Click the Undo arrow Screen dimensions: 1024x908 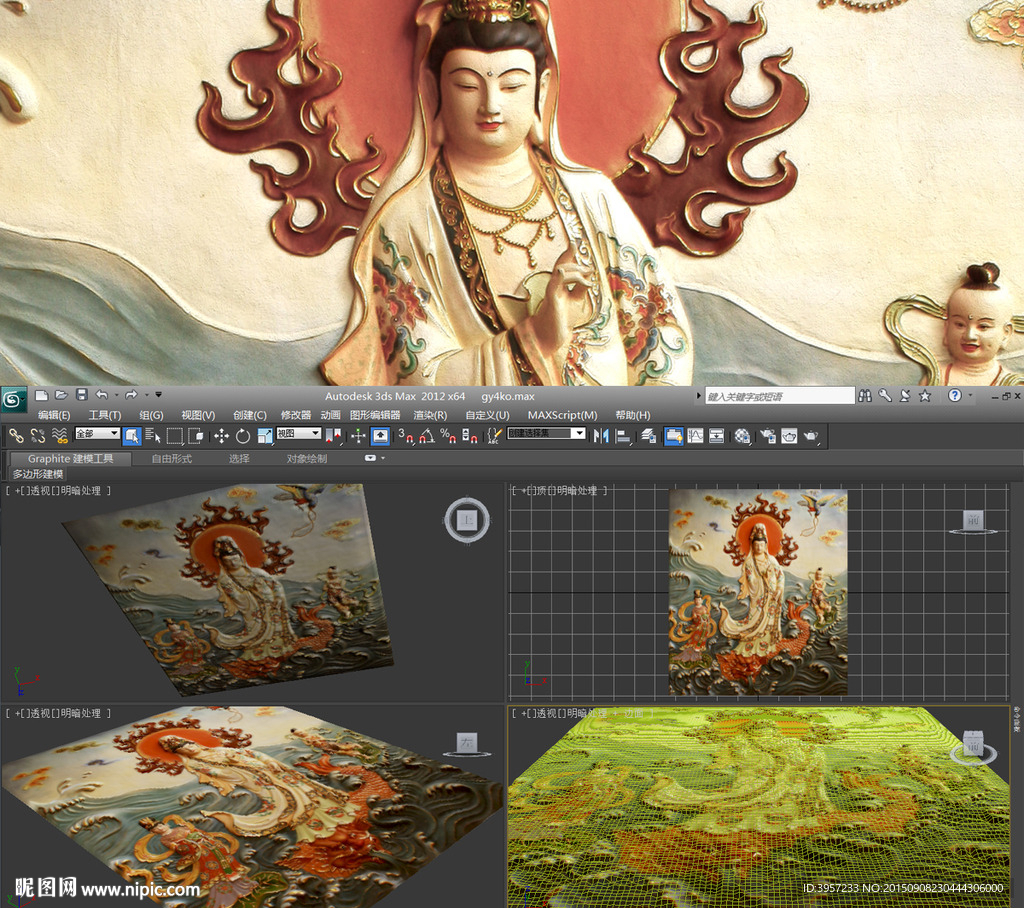tap(102, 395)
